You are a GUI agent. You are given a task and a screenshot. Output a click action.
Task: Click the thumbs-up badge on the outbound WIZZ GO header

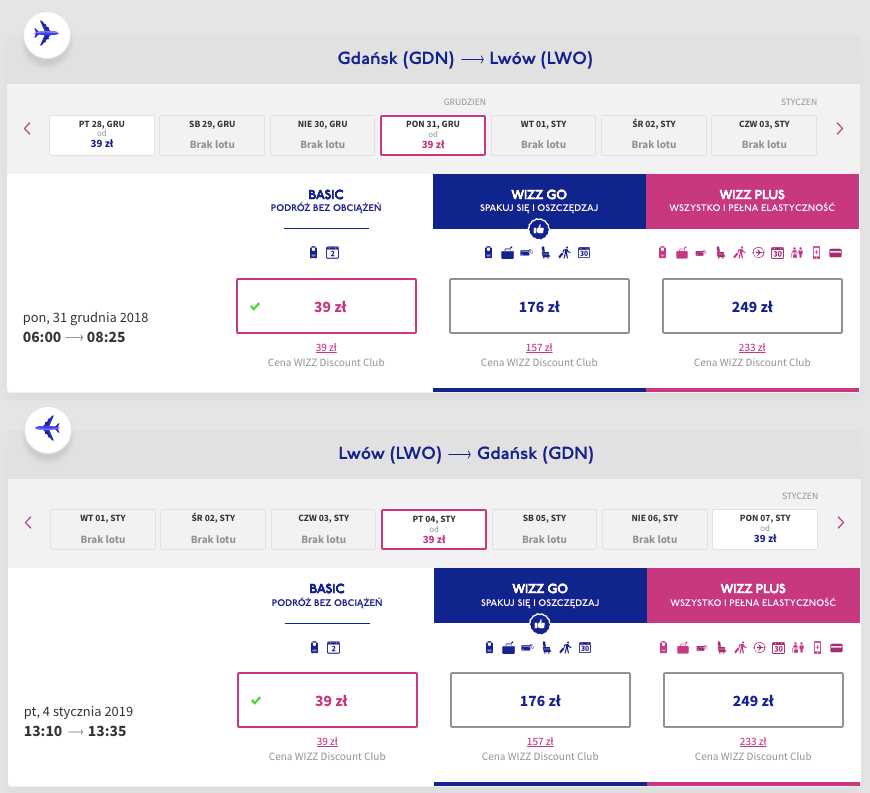[x=539, y=229]
